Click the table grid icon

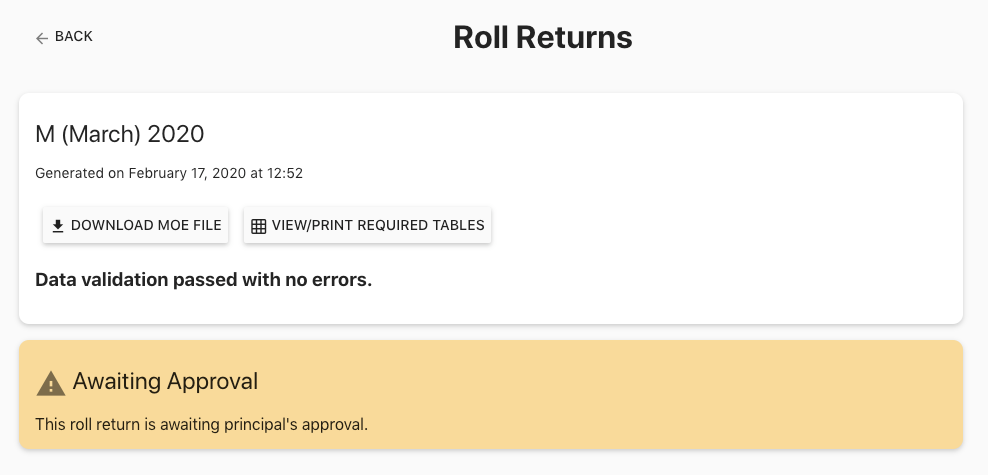258,226
